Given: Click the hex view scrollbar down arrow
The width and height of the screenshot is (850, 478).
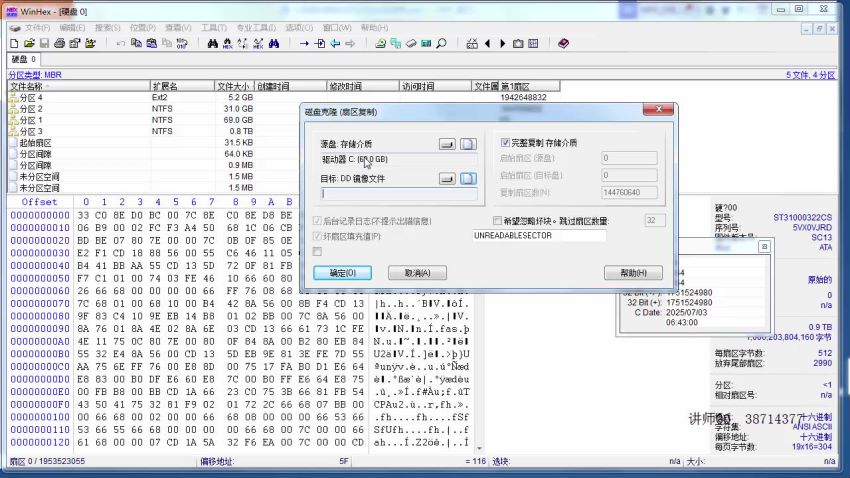Looking at the screenshot, I should pyautogui.click(x=479, y=449).
